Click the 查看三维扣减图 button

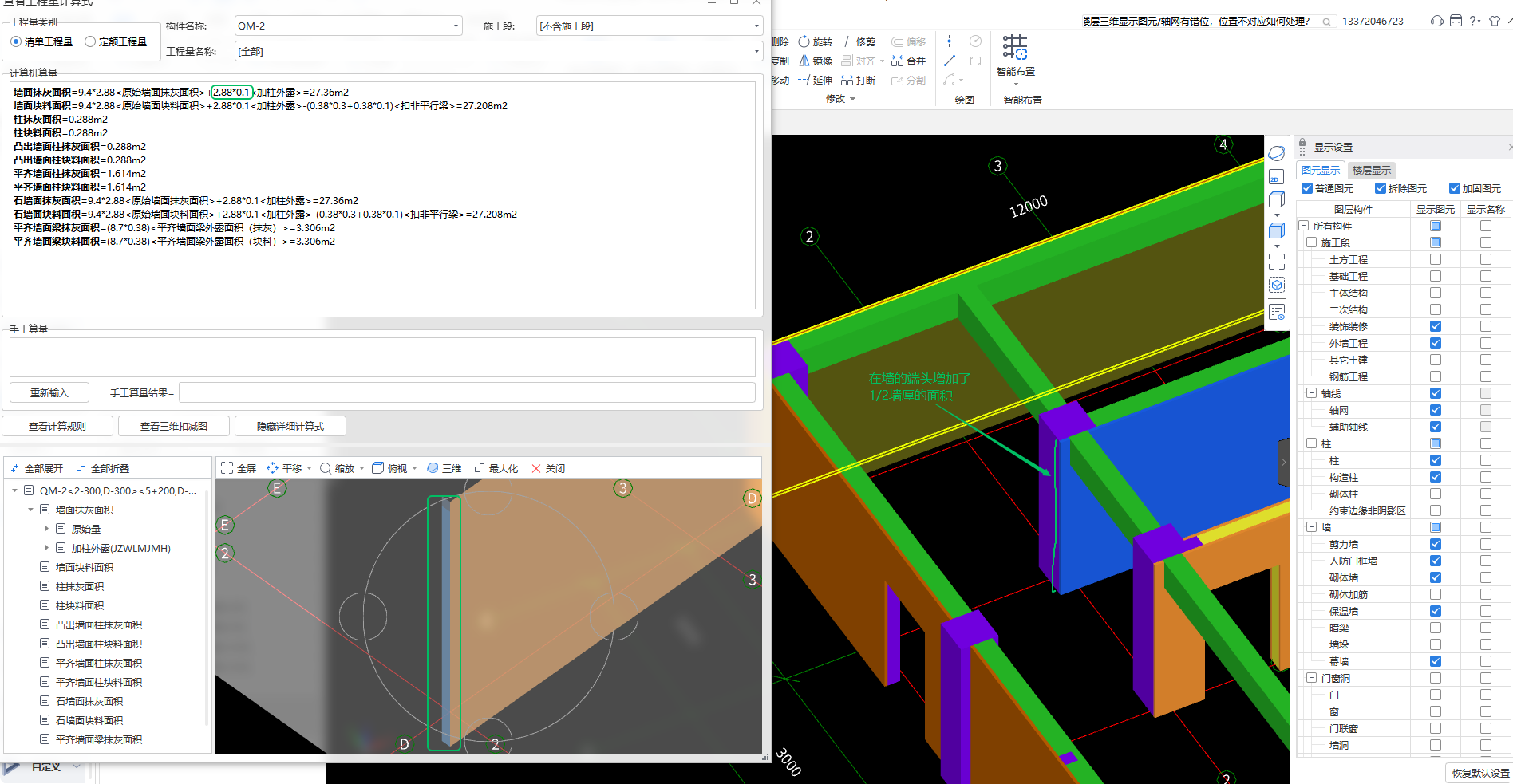click(174, 427)
